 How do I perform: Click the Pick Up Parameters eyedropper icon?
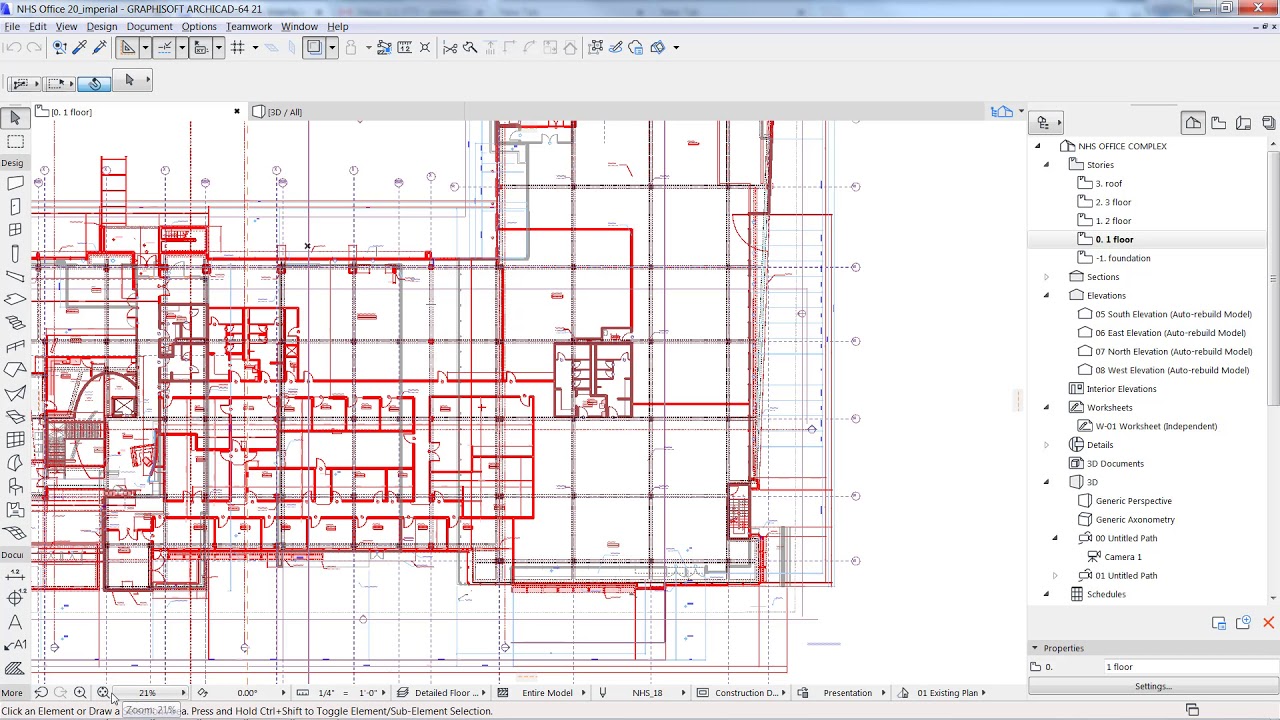point(81,47)
